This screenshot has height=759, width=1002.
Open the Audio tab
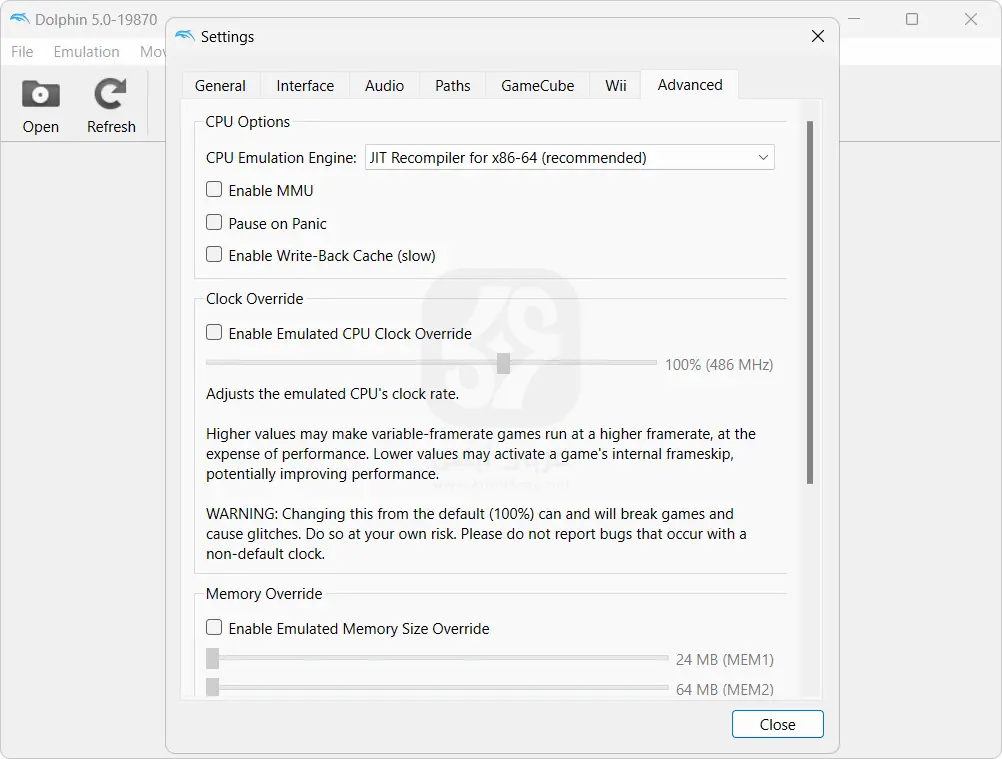click(384, 86)
